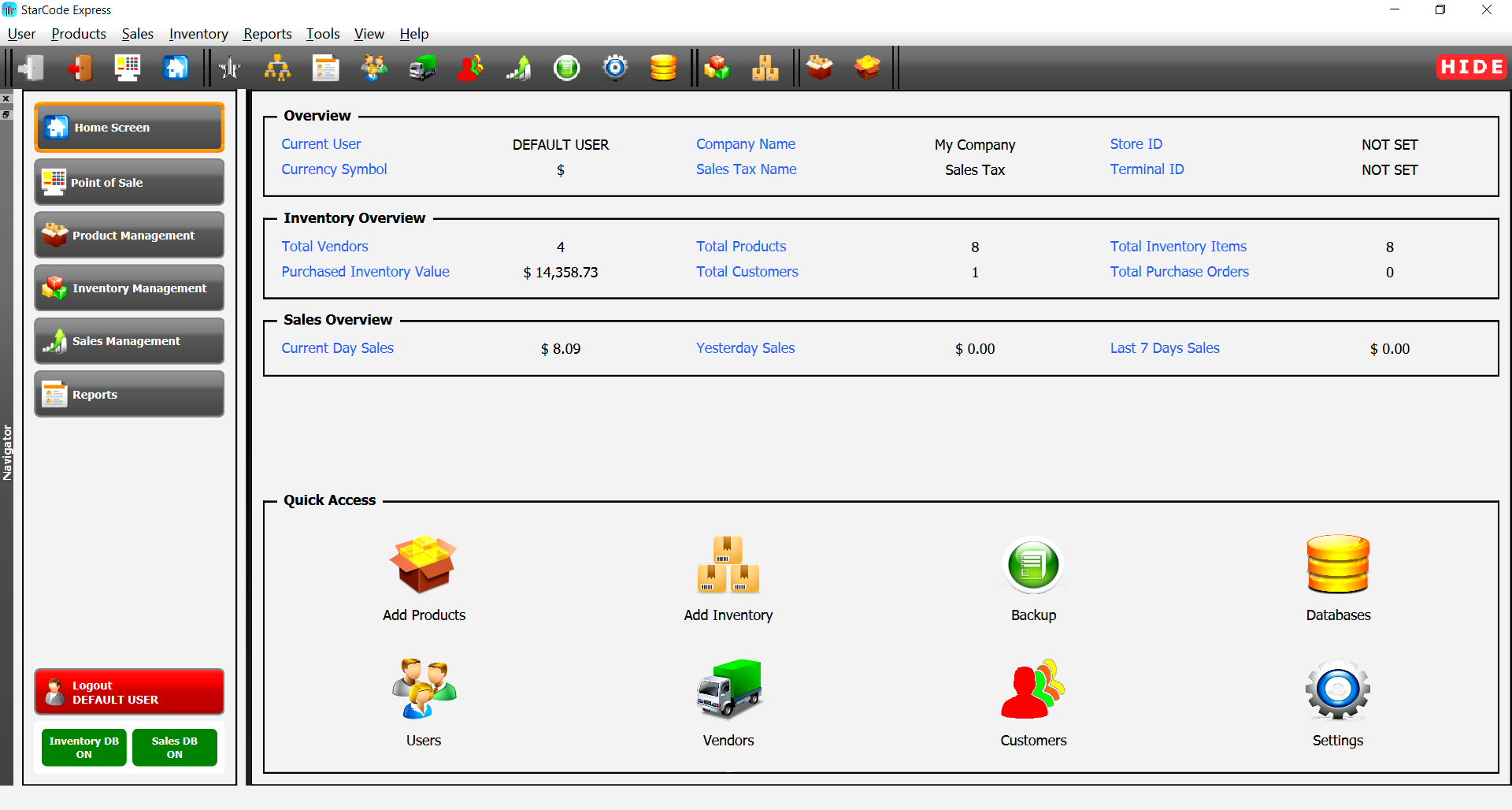Click the logout door icon in toolbar
The width and height of the screenshot is (1512, 810).
[80, 69]
